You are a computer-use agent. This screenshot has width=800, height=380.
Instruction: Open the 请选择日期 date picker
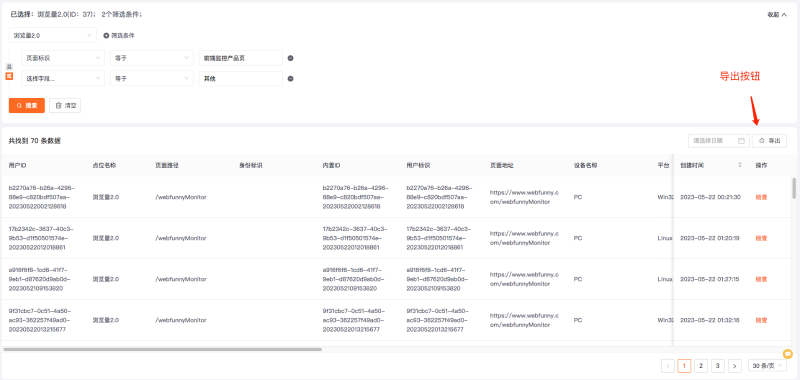[718, 141]
